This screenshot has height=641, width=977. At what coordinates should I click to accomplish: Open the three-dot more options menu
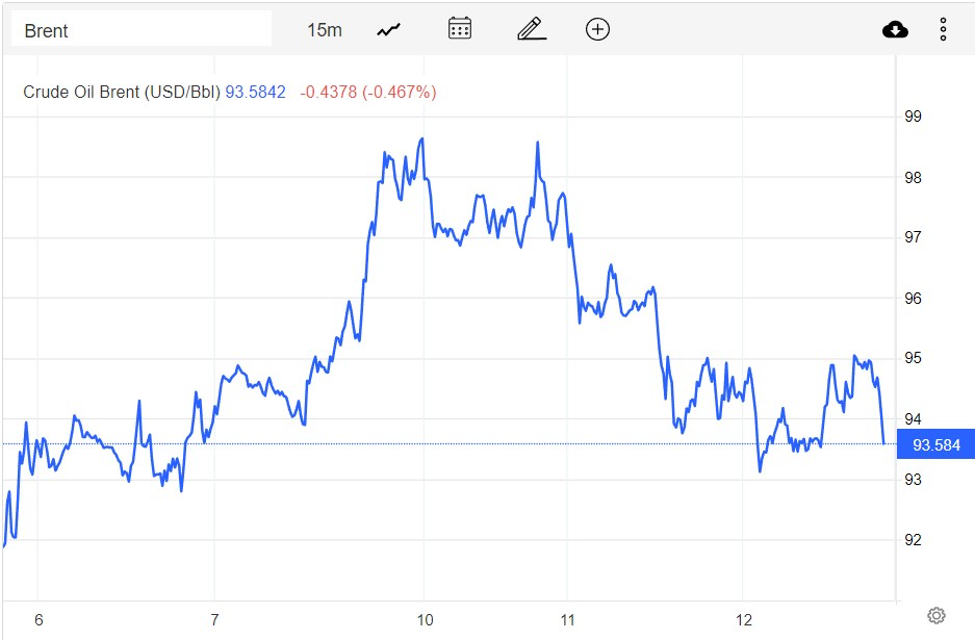(943, 30)
